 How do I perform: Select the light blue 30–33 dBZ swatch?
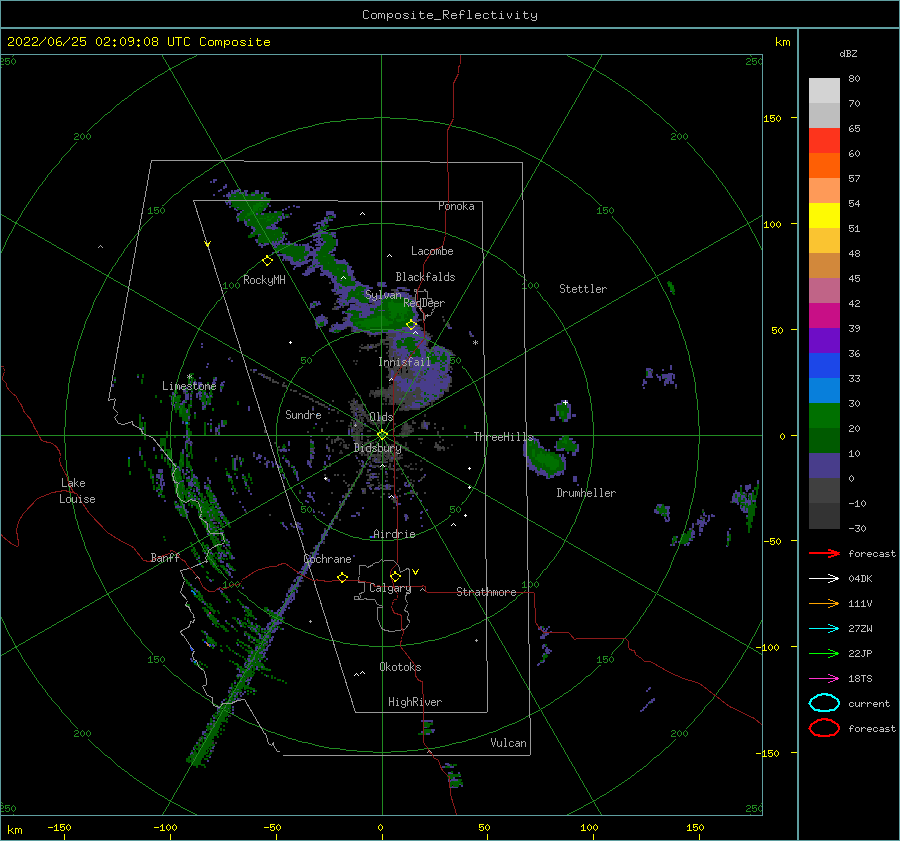824,390
